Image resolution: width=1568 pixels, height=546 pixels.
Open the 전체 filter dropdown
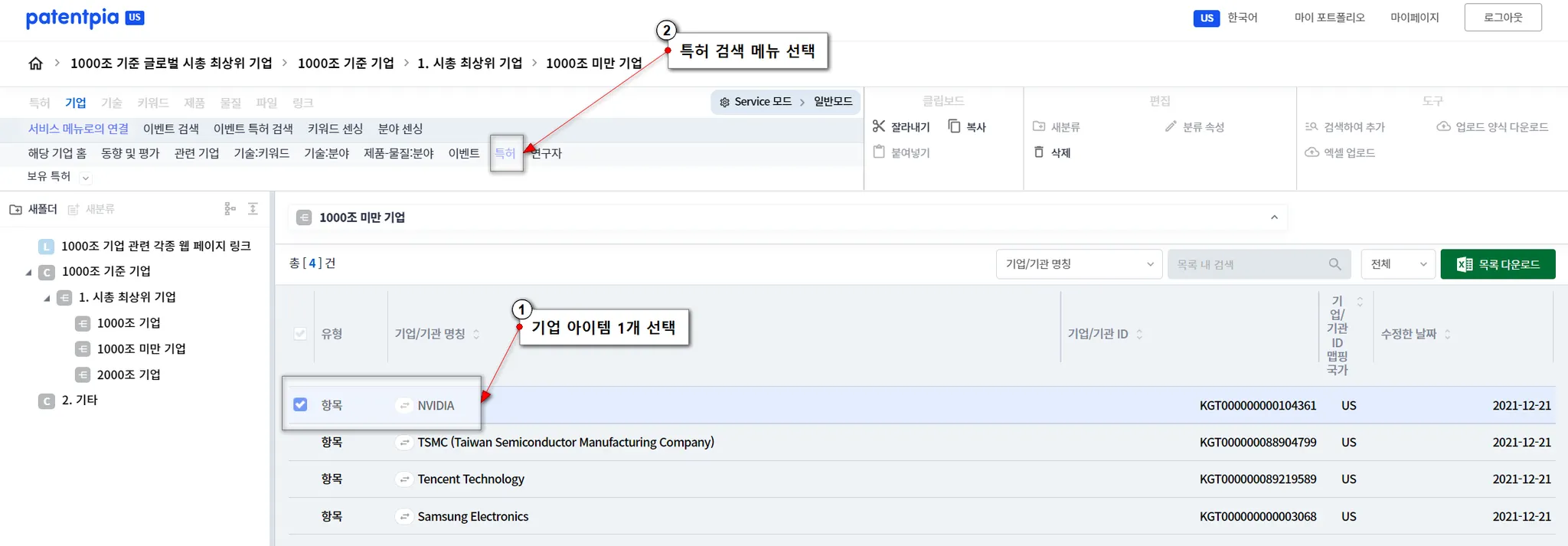tap(1398, 264)
